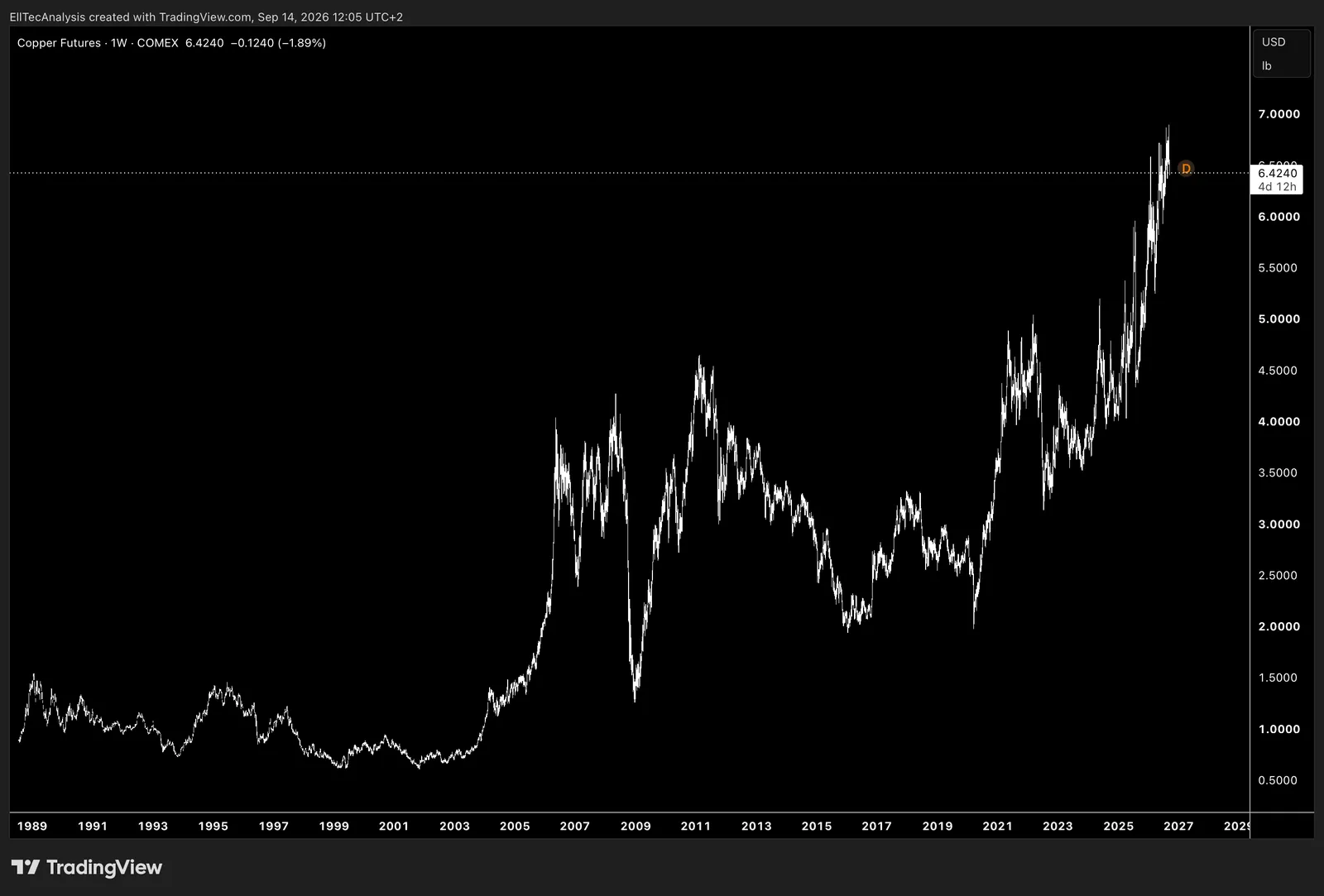Click the current price label 6.4240

click(1277, 173)
